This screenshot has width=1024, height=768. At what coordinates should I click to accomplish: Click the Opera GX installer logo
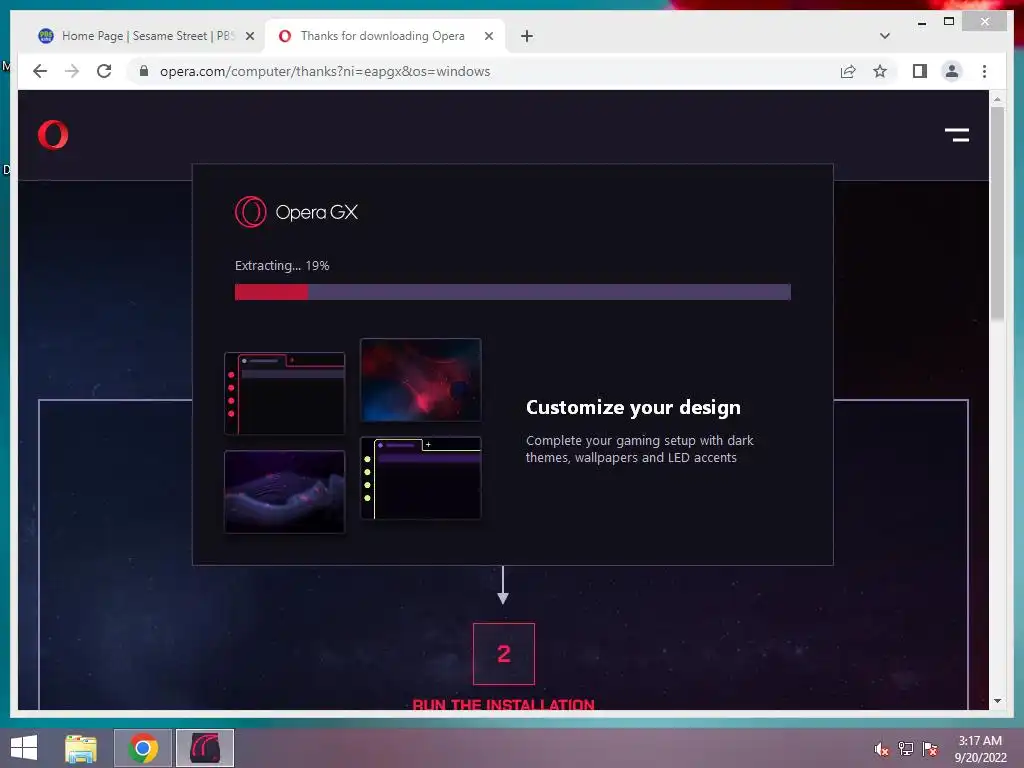point(296,212)
